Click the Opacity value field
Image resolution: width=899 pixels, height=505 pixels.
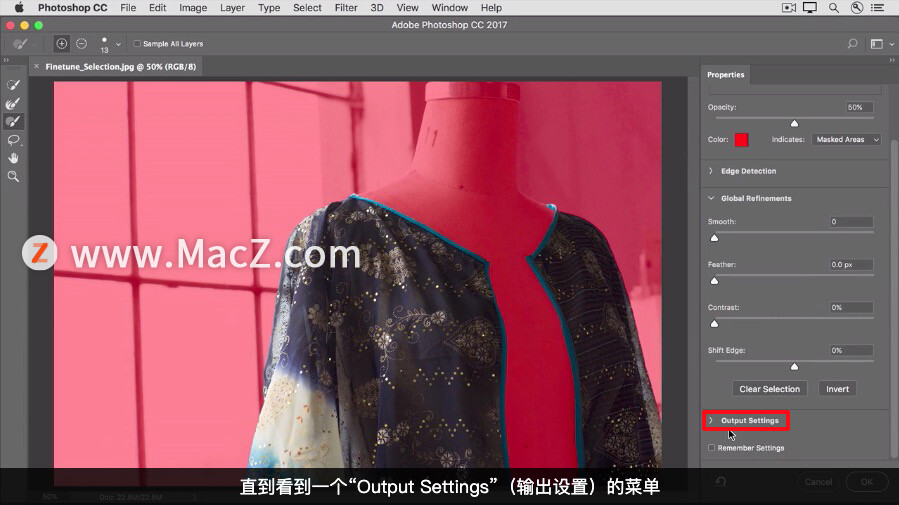(x=859, y=107)
